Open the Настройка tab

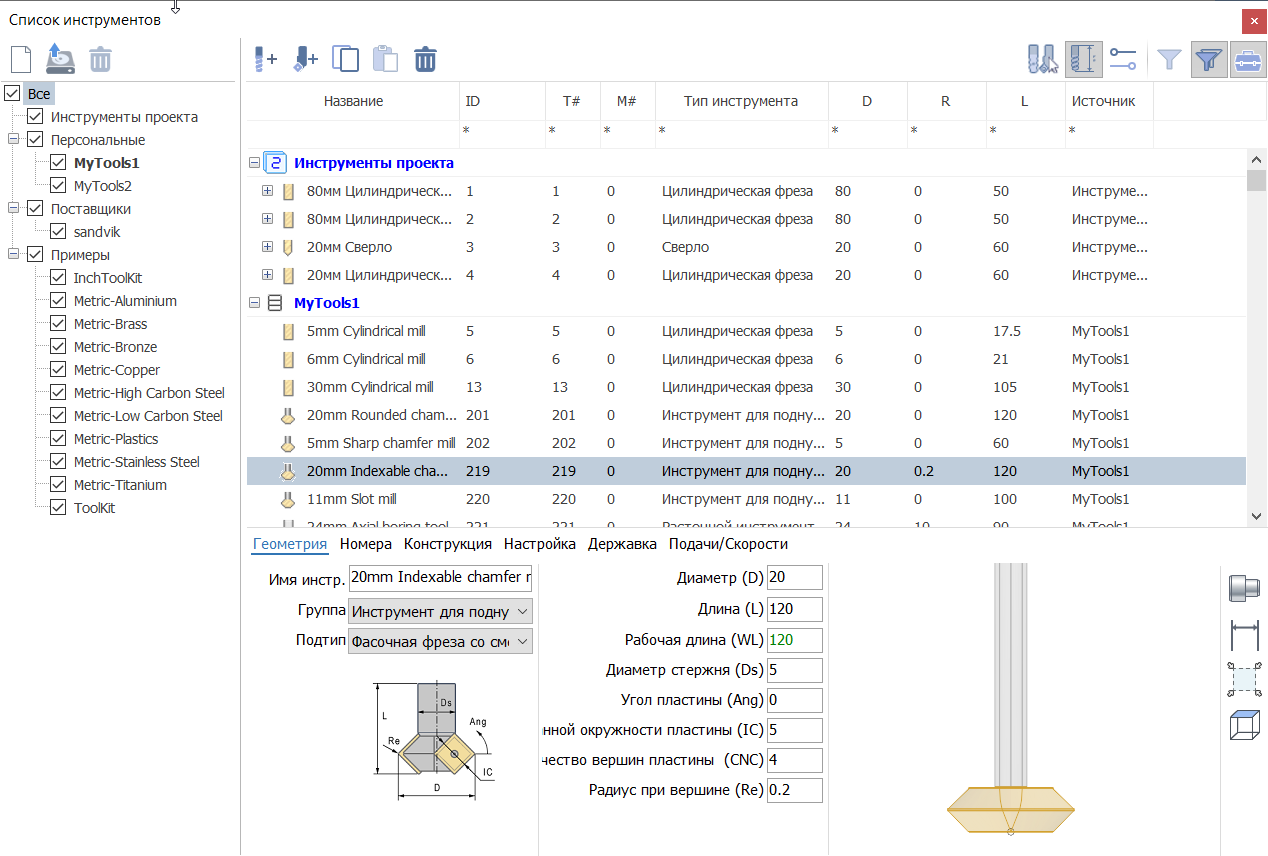click(x=540, y=544)
